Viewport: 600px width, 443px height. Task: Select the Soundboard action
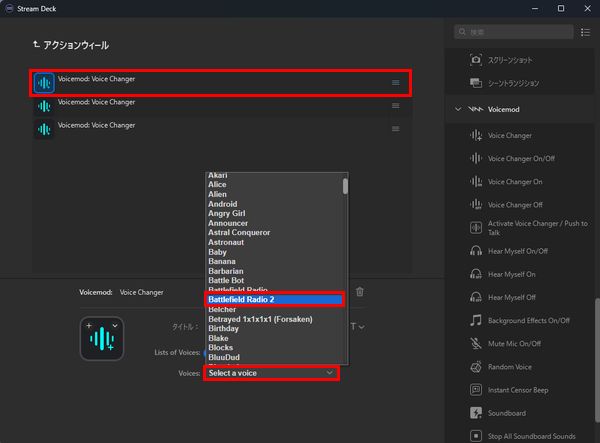point(507,413)
